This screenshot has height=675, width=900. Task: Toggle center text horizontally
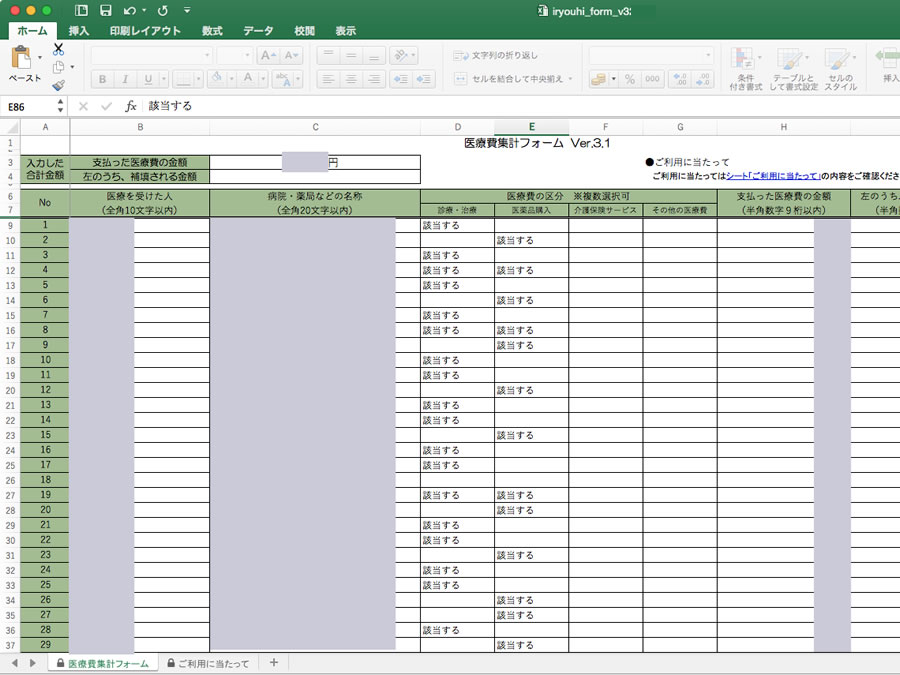pyautogui.click(x=351, y=79)
